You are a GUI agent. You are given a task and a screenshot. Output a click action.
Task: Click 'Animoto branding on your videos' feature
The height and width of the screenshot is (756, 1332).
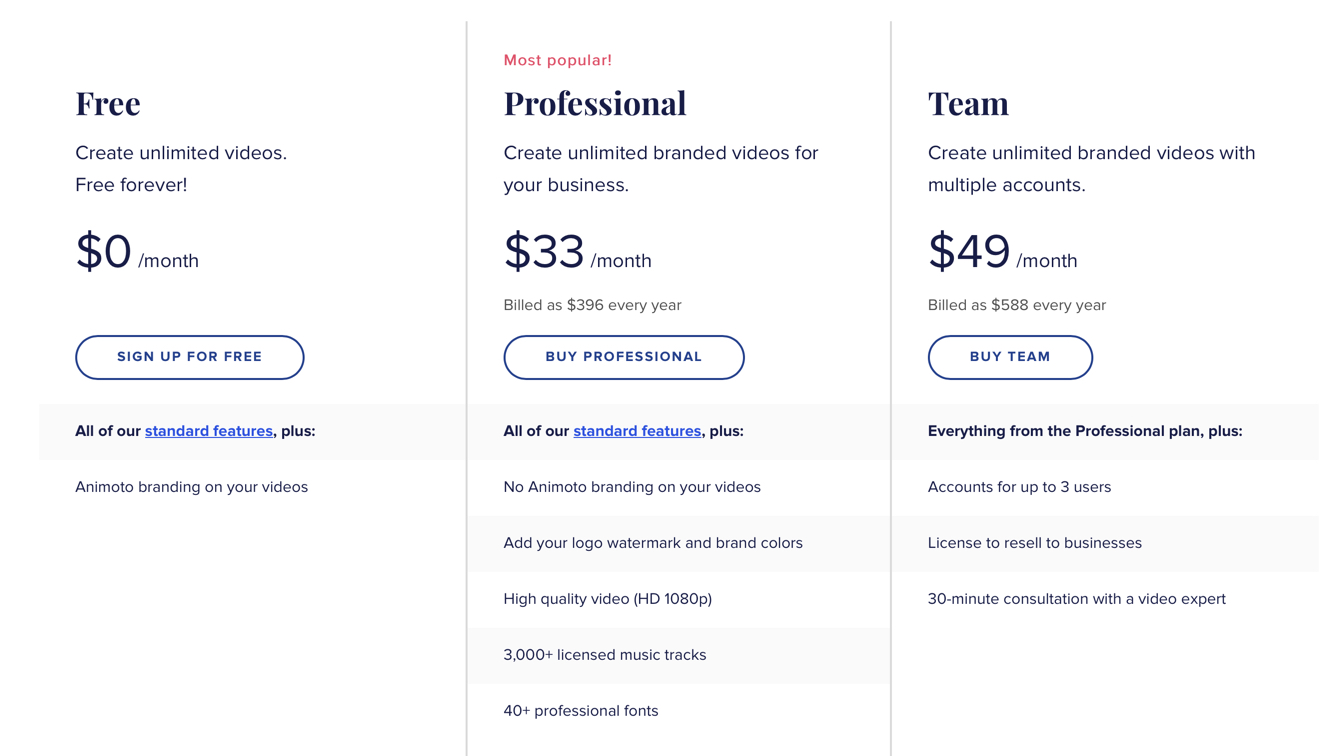coord(191,487)
